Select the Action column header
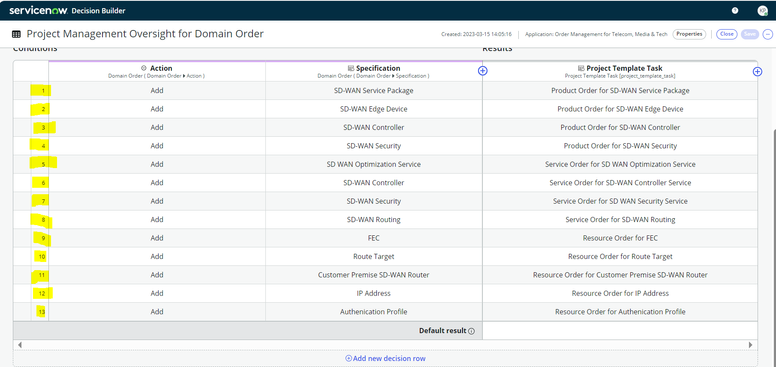This screenshot has width=776, height=367. click(157, 71)
